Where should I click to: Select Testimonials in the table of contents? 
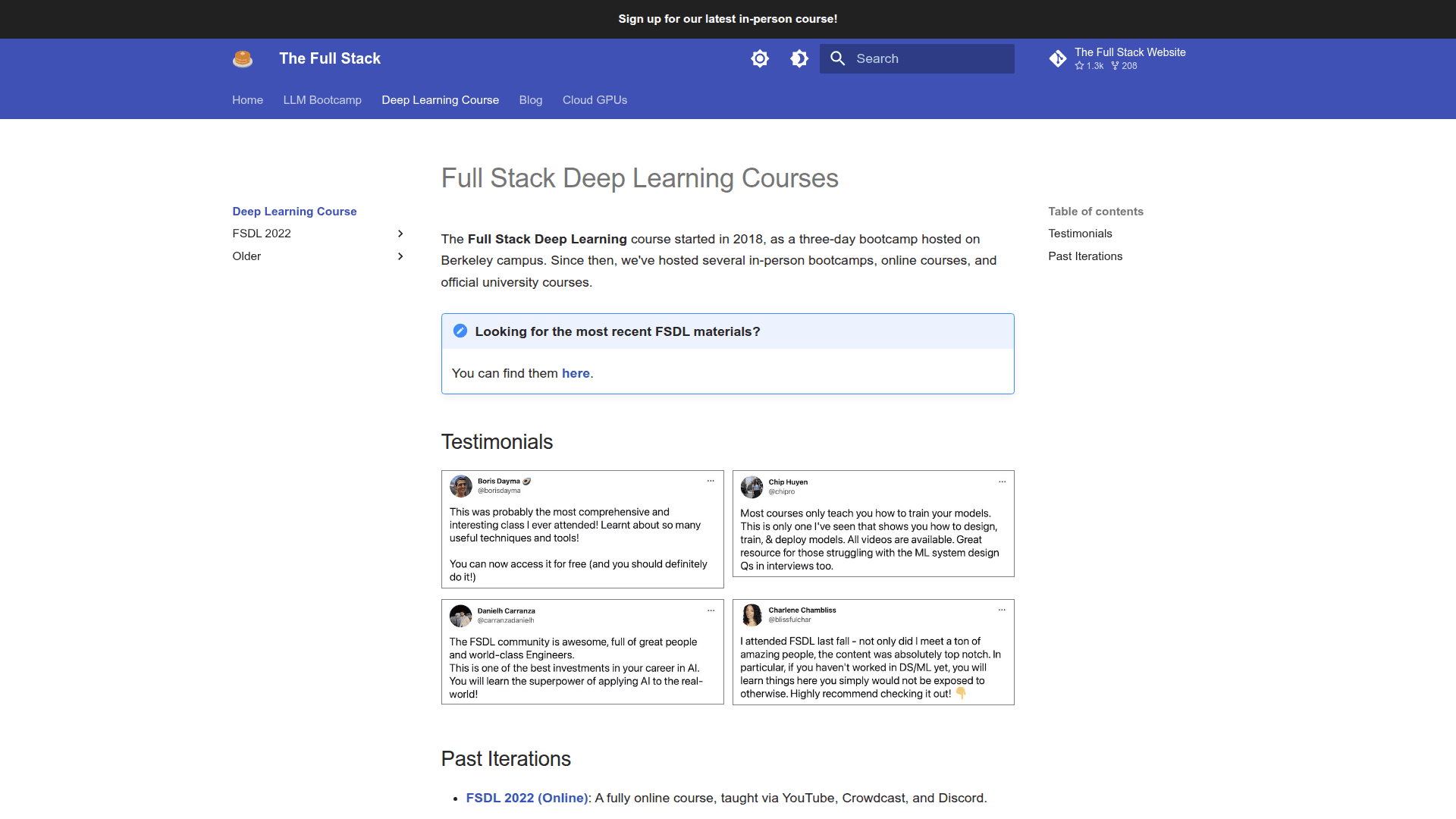[x=1080, y=234]
